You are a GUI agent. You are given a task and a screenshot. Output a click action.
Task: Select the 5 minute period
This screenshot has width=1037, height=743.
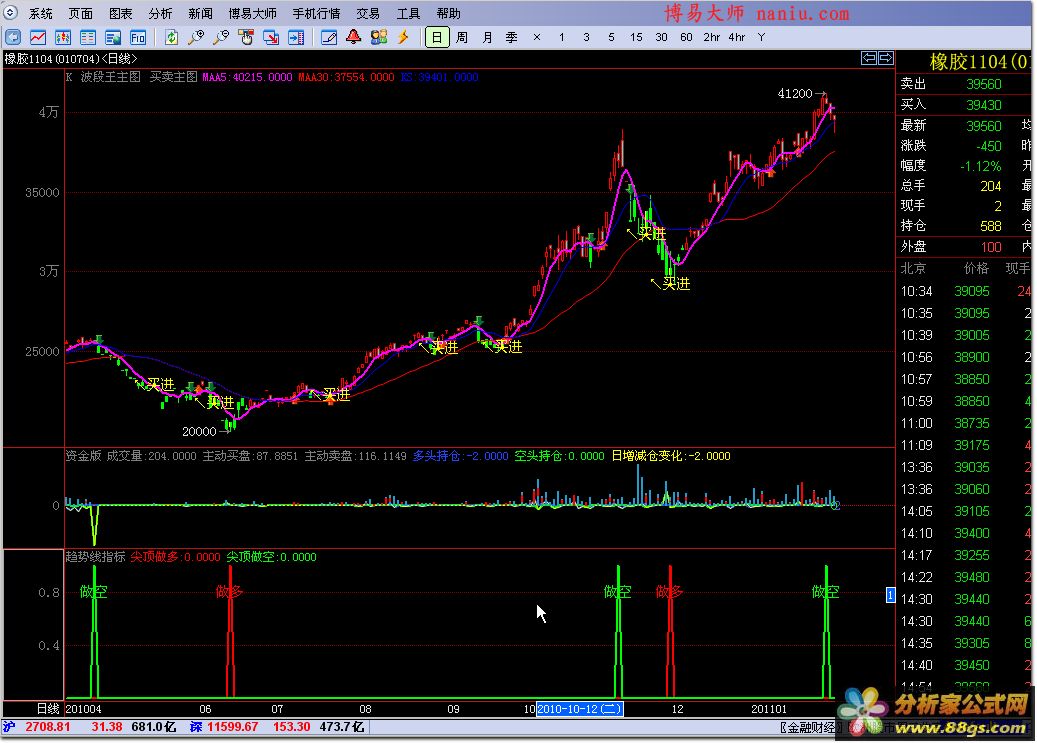coord(611,38)
